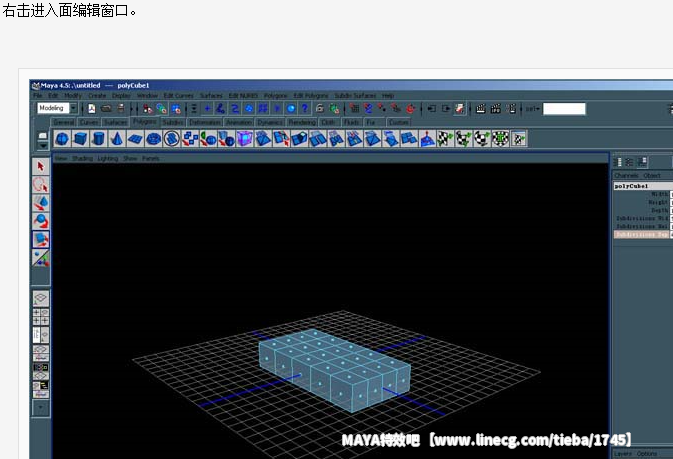Switch to four-view panel layout
673x459 pixels.
point(41,316)
